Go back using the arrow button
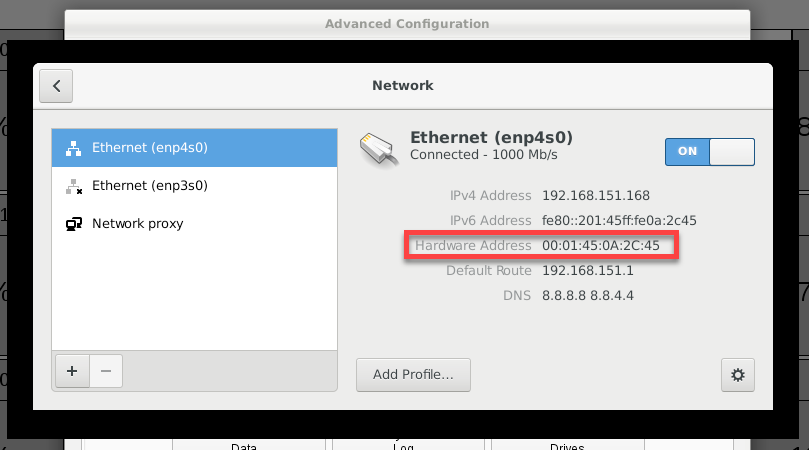 (56, 86)
